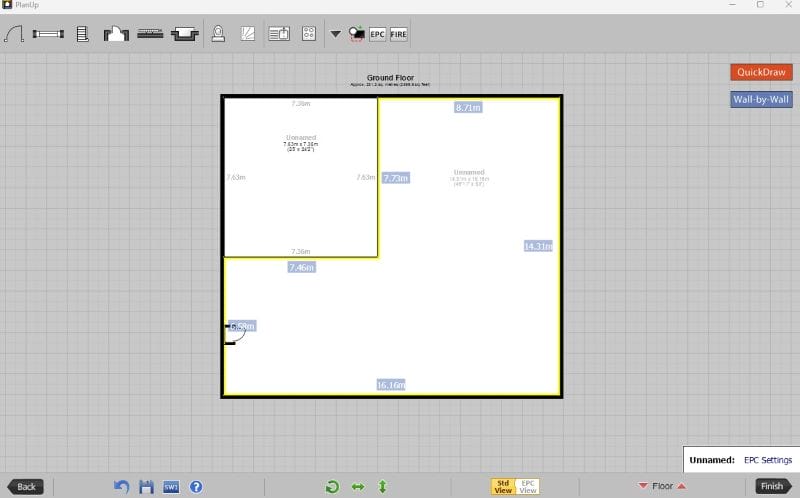
Task: Click the shapes/colour fill tool icon
Action: click(357, 34)
